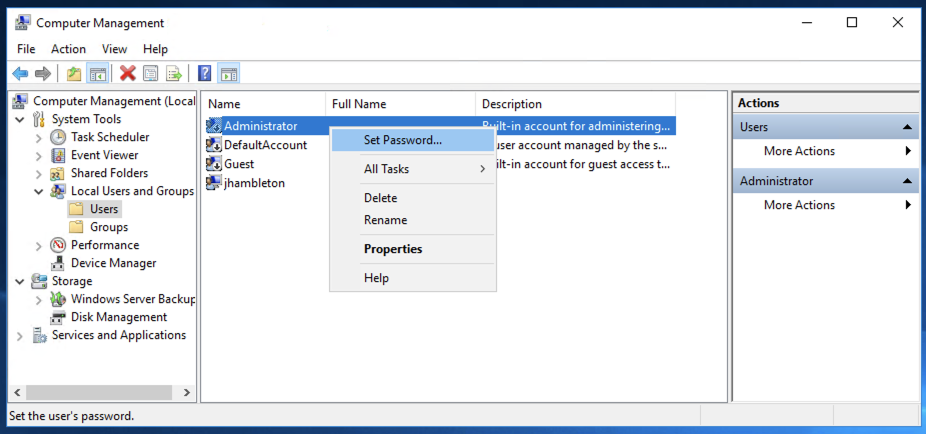Click the Properties toolbar icon
The height and width of the screenshot is (434, 926).
(151, 74)
